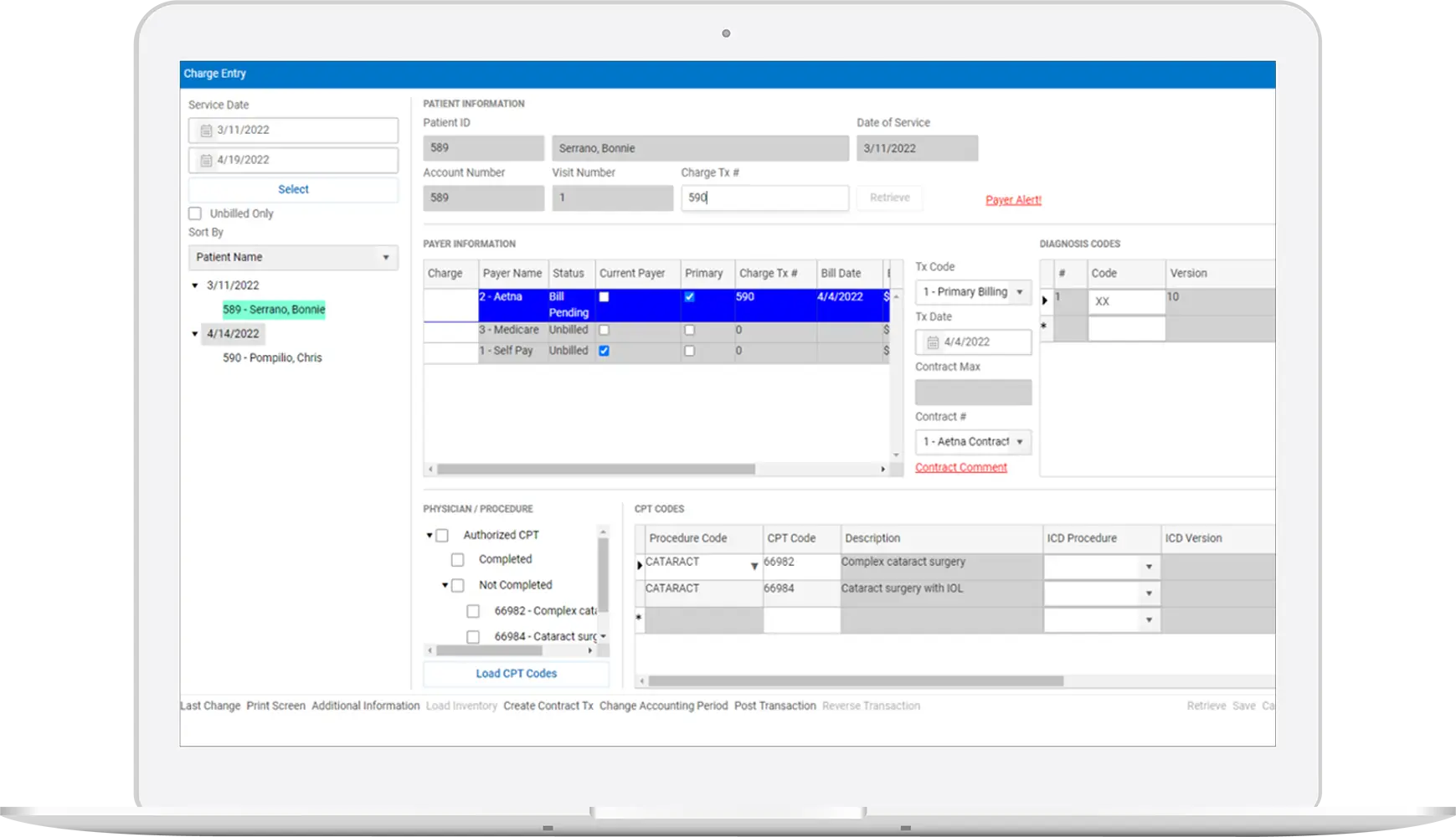The image size is (1456, 837).
Task: Collapse the 3/11/2022 group in the sidebar
Action: [196, 285]
